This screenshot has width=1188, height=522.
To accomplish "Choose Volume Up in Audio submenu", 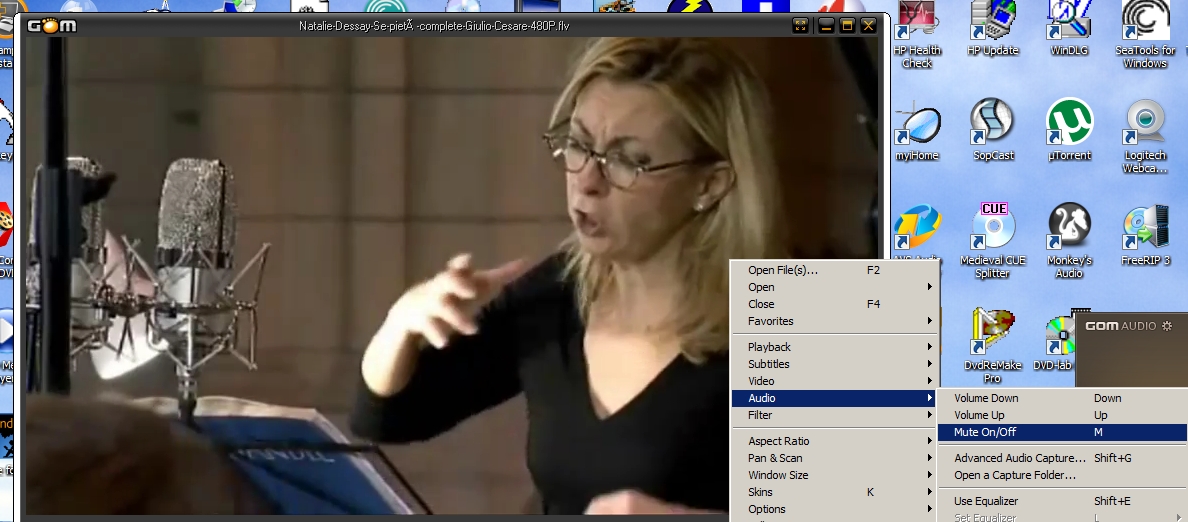I will [x=1061, y=415].
